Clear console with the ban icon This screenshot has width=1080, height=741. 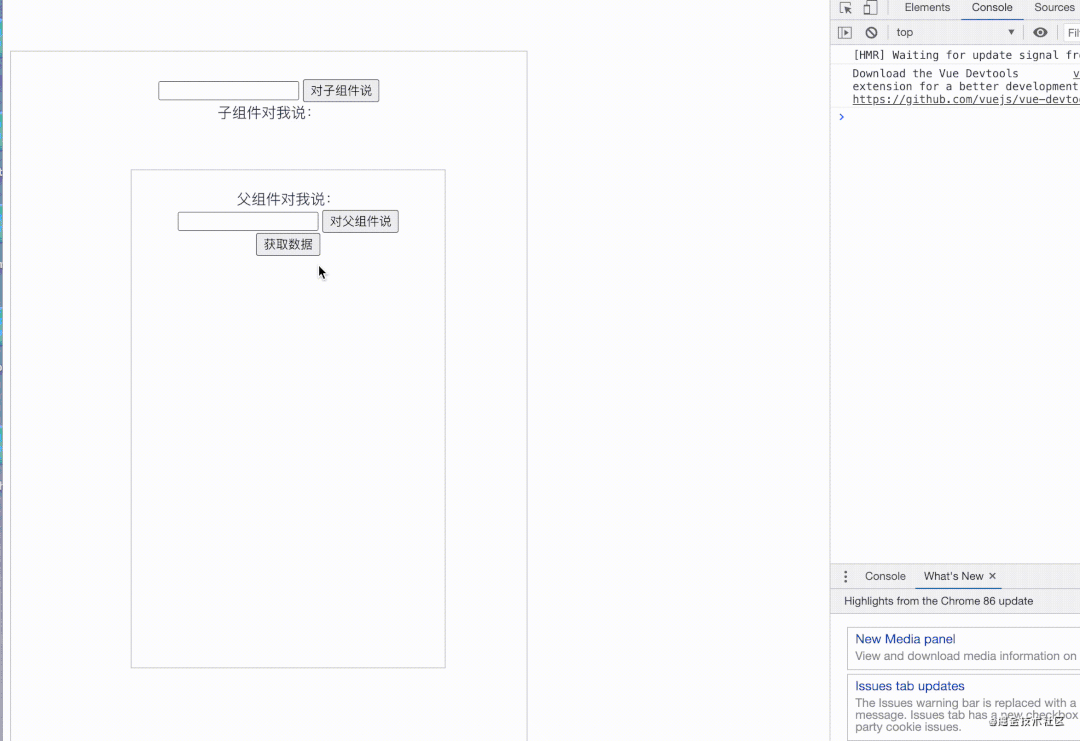(871, 33)
